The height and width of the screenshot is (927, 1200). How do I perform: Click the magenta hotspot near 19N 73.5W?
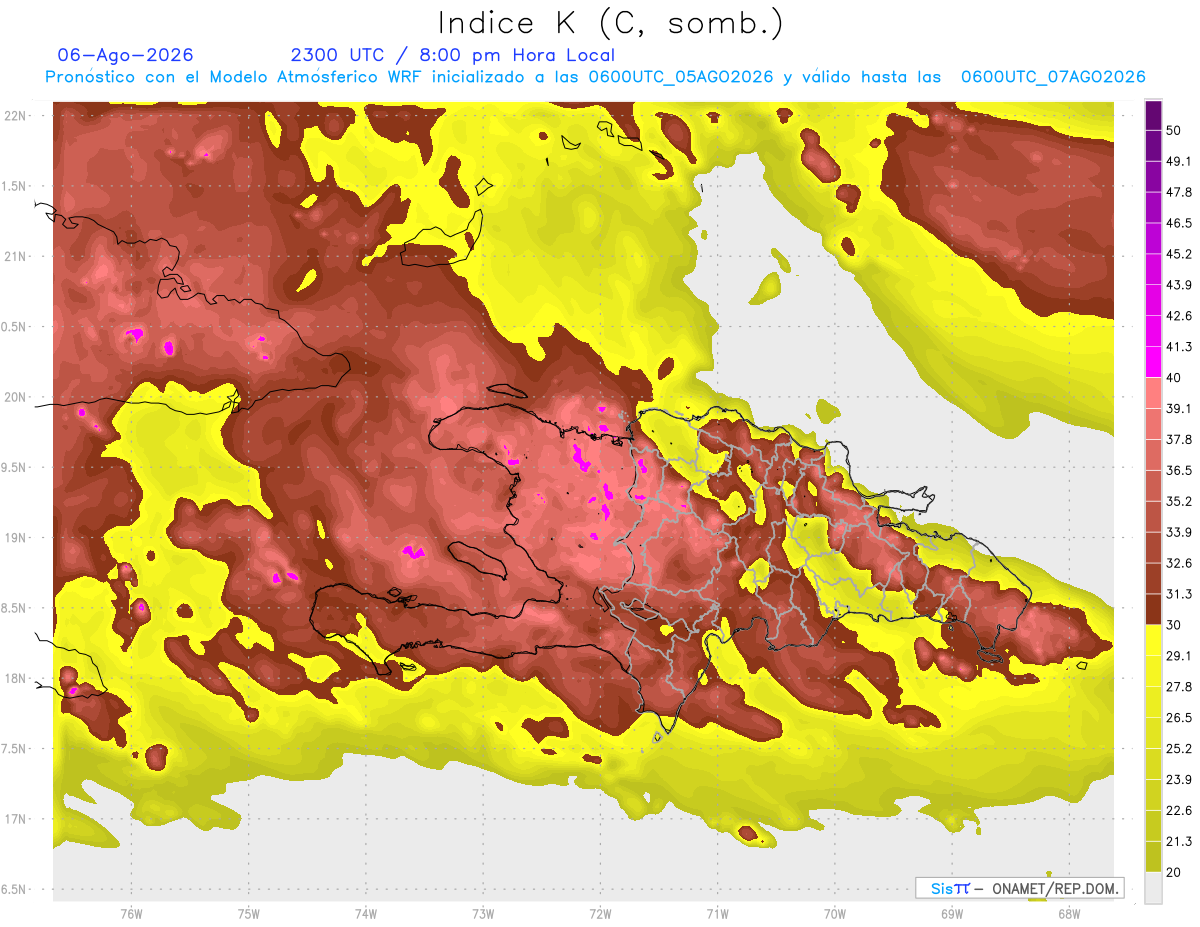point(412,551)
